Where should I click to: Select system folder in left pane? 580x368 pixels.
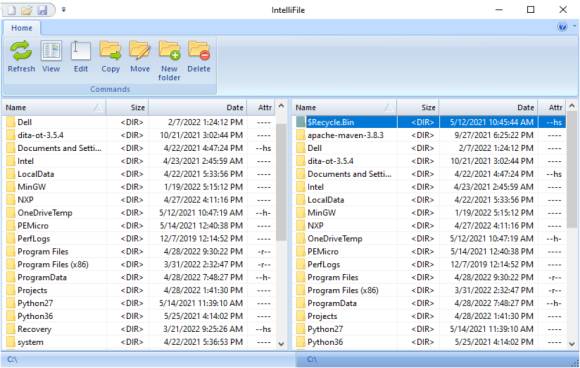click(x=140, y=342)
